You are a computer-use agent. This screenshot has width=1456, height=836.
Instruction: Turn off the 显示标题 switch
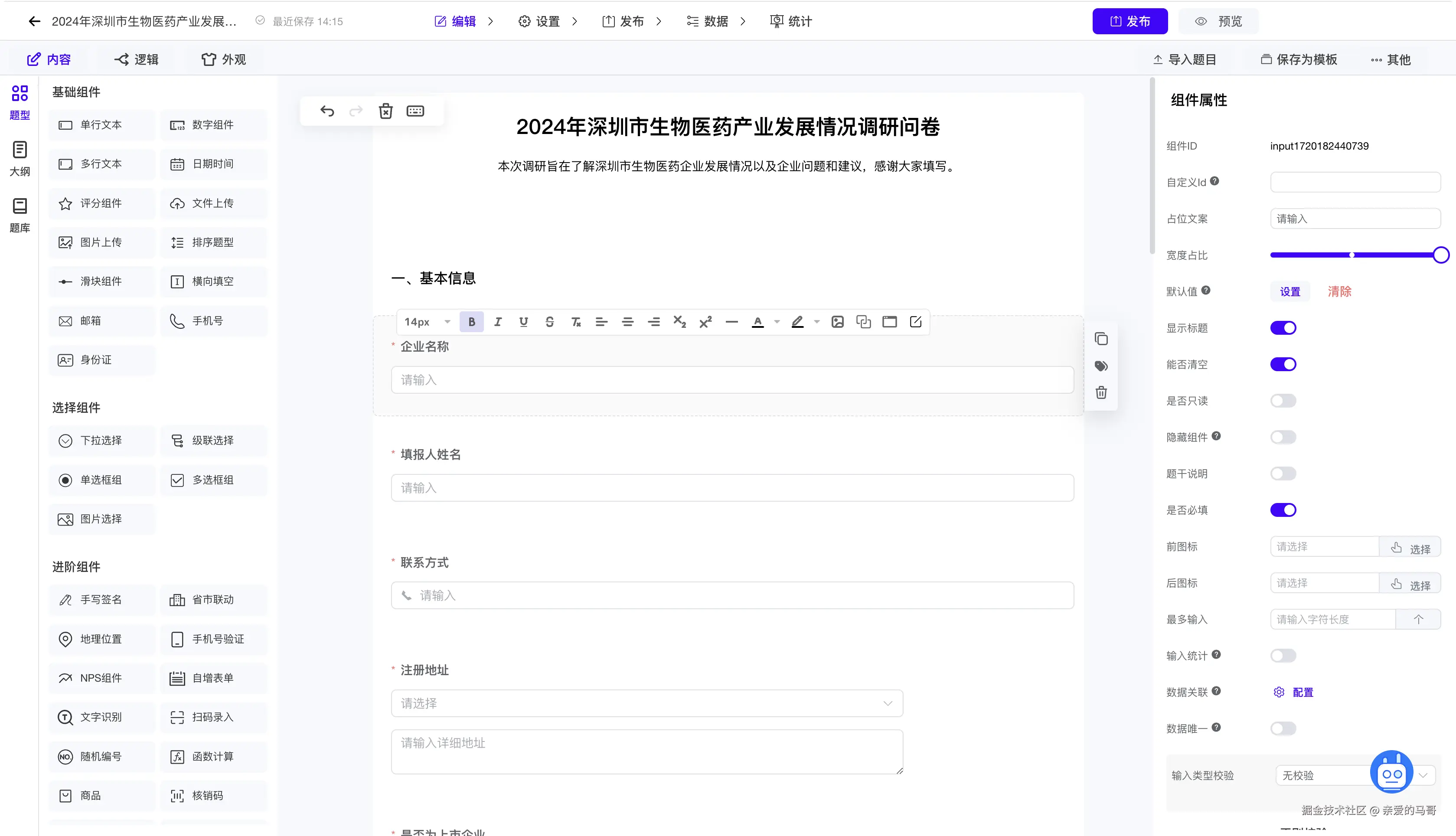1283,328
